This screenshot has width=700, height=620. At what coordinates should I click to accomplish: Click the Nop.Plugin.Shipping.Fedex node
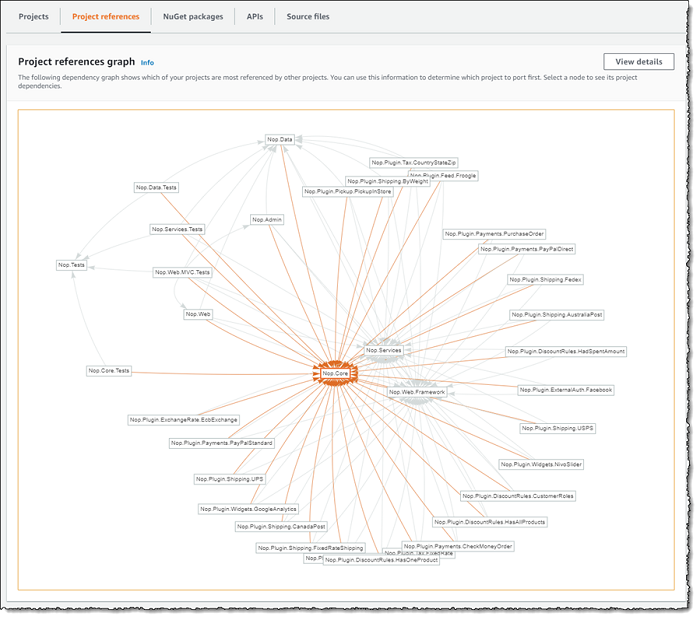point(545,280)
